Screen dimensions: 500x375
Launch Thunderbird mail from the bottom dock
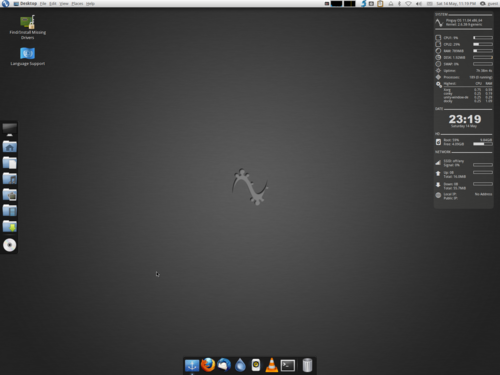click(224, 365)
